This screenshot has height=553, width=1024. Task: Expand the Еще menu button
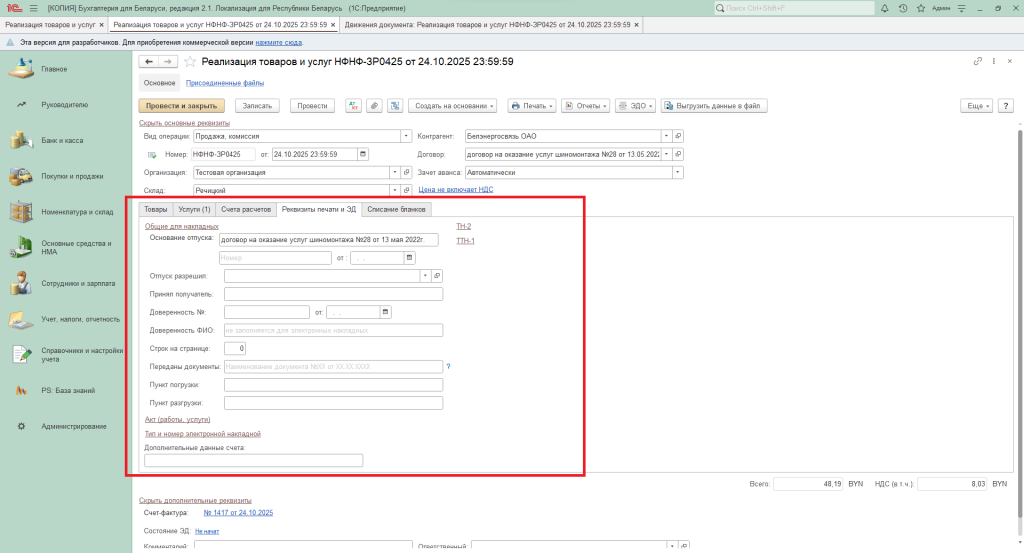tap(975, 105)
